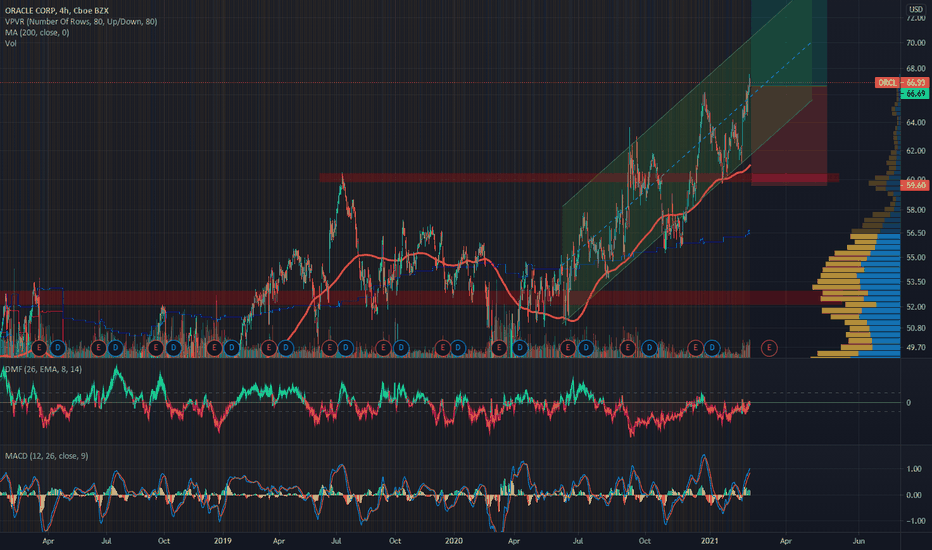Select the VPVR indicator legend
The image size is (932, 550).
point(81,21)
